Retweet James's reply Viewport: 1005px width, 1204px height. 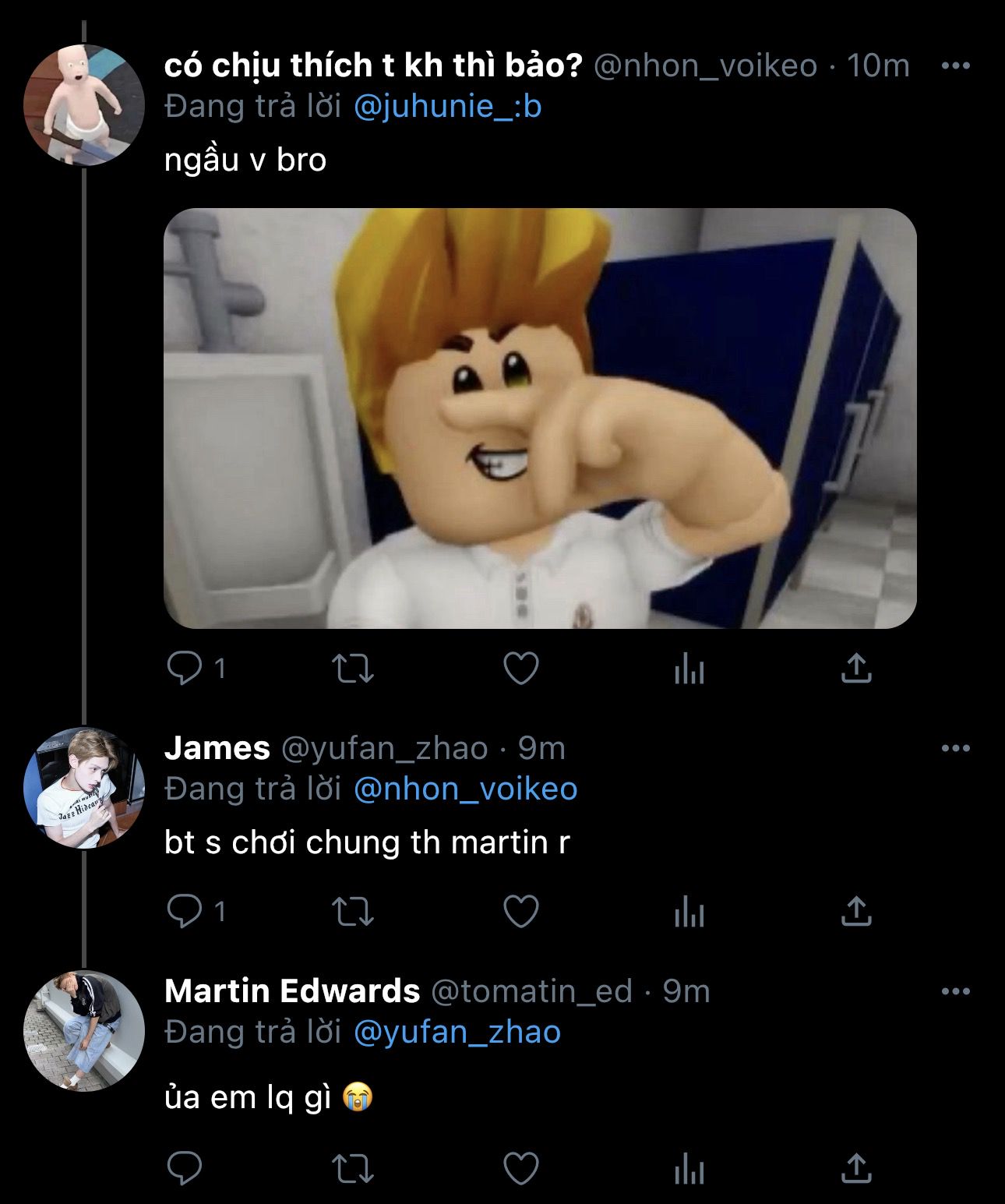coord(353,911)
